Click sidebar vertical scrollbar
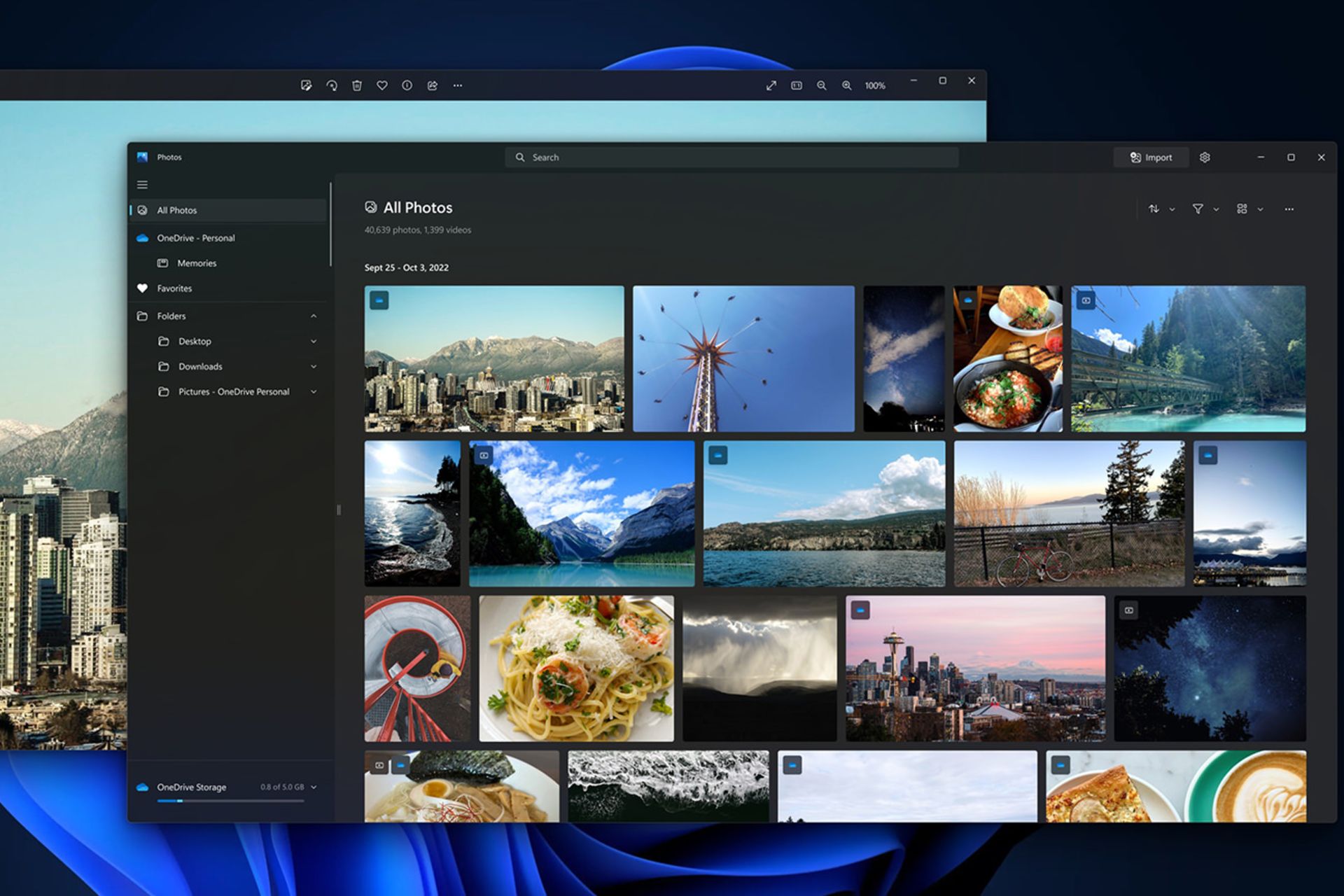The image size is (1344, 896). pyautogui.click(x=330, y=224)
